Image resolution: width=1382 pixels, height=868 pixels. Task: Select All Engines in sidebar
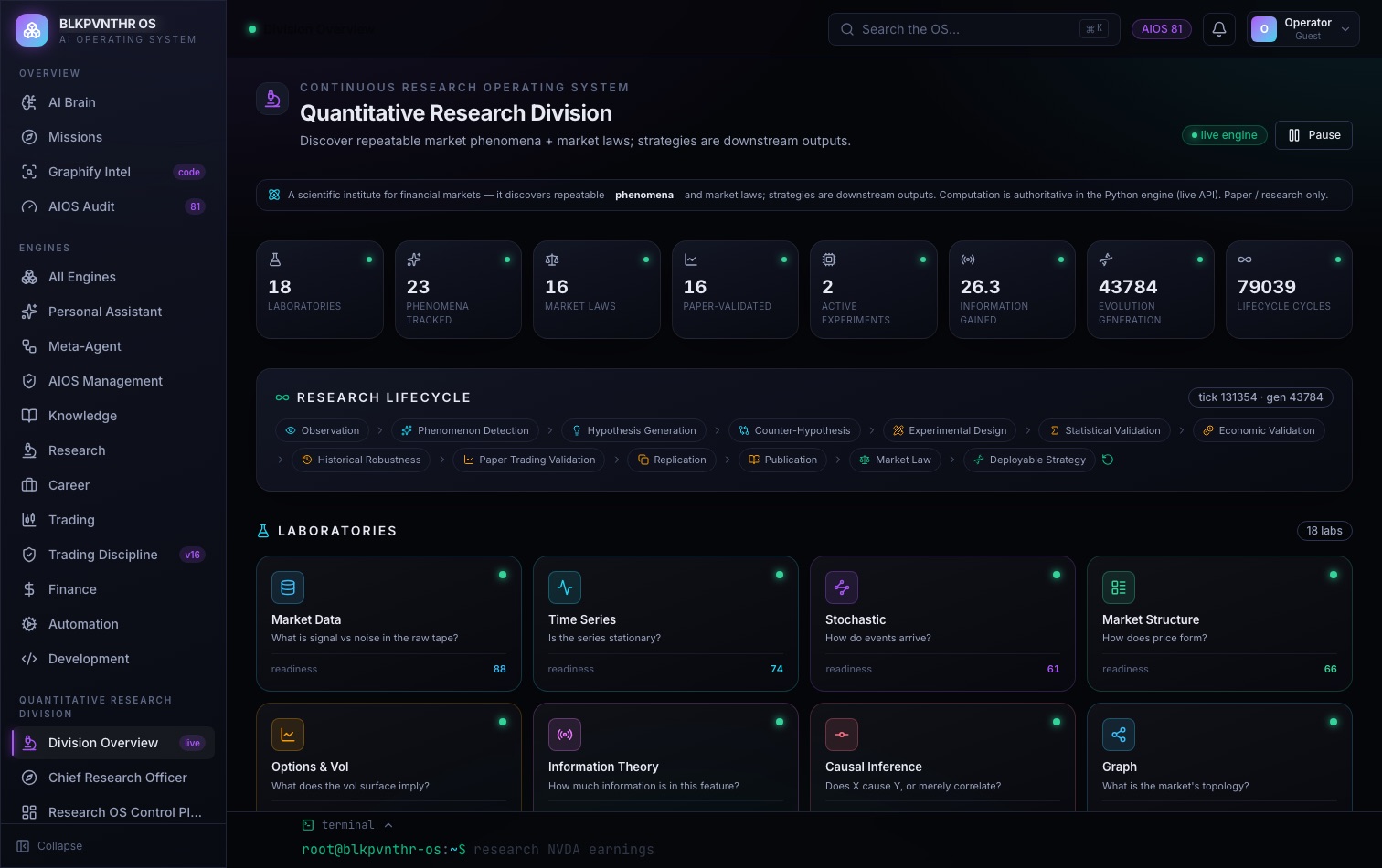113,277
